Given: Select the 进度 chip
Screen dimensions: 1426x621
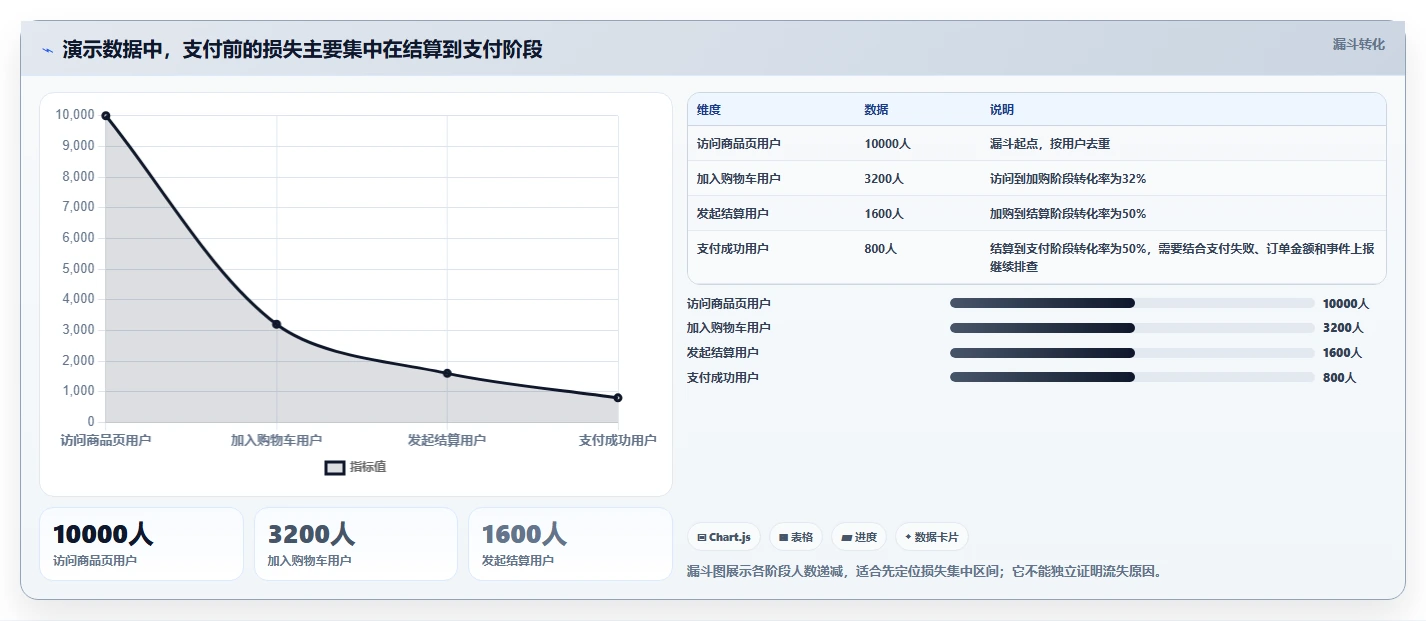Looking at the screenshot, I should [x=859, y=537].
